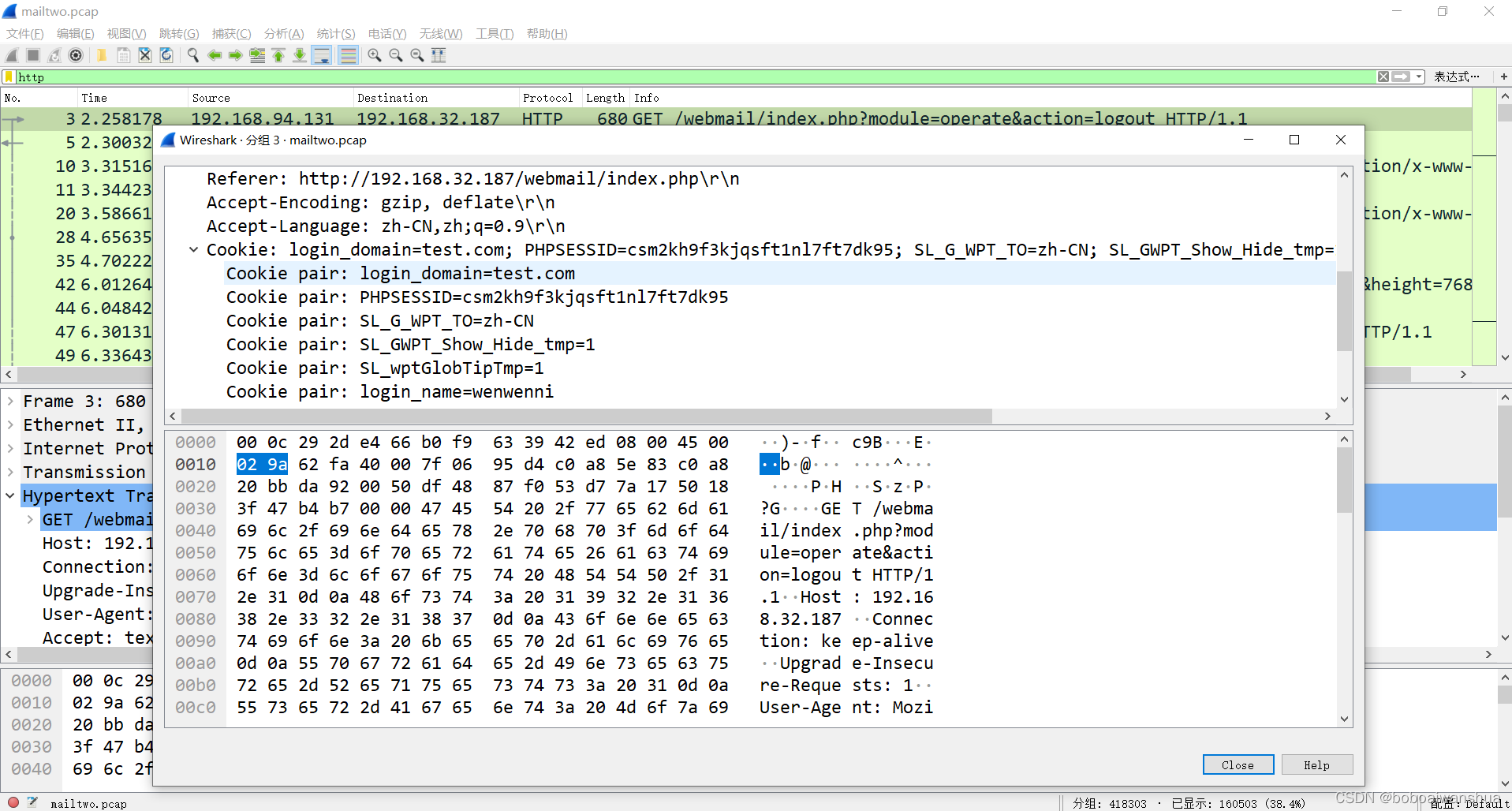Viewport: 1512px width, 811px height.
Task: Open the 分析(A) menu
Action: (x=284, y=34)
